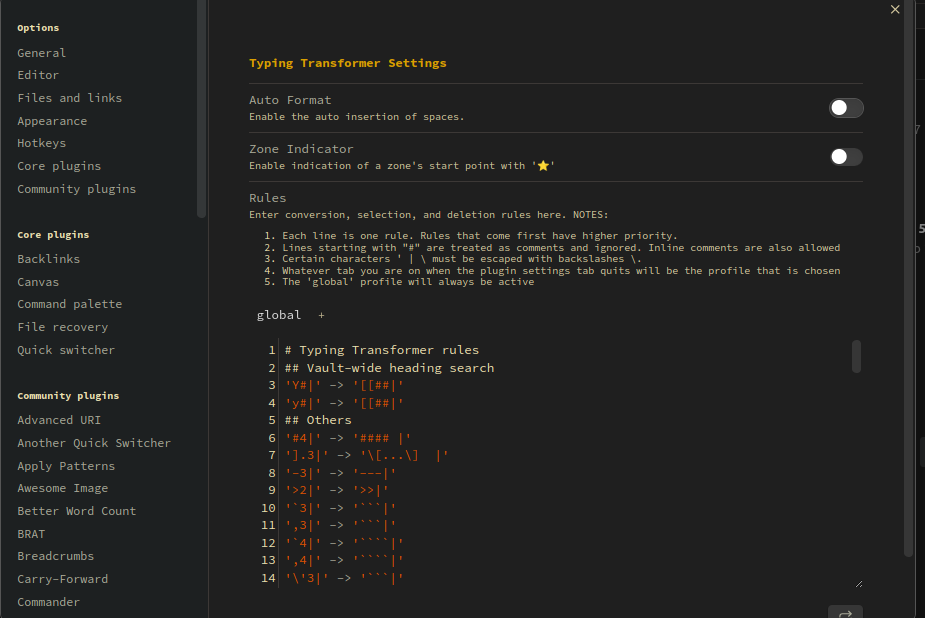Screen dimensions: 925x618
Task: Open General settings
Action: pyautogui.click(x=41, y=52)
